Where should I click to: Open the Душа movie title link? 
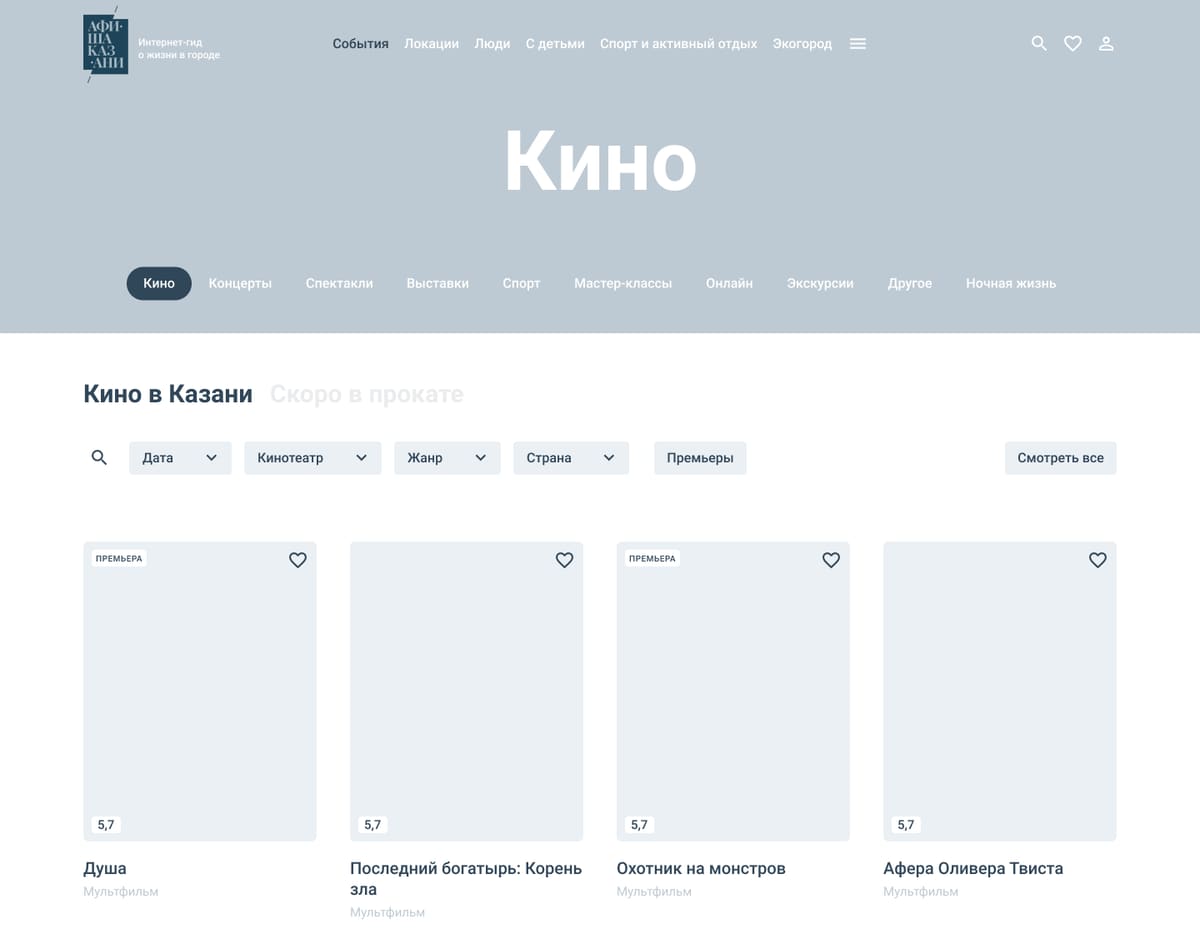pos(105,868)
